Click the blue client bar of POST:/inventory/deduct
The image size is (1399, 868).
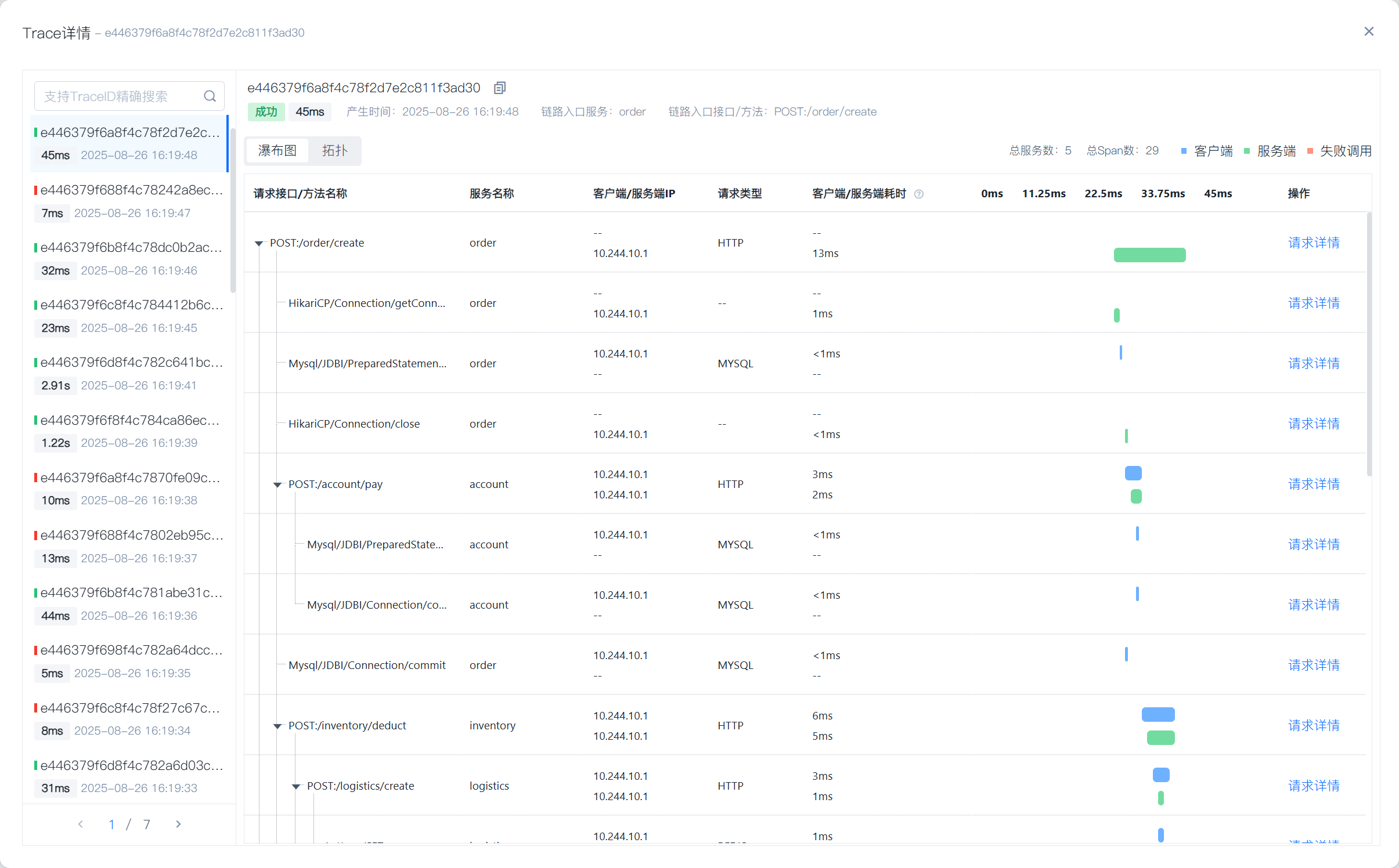point(1158,714)
